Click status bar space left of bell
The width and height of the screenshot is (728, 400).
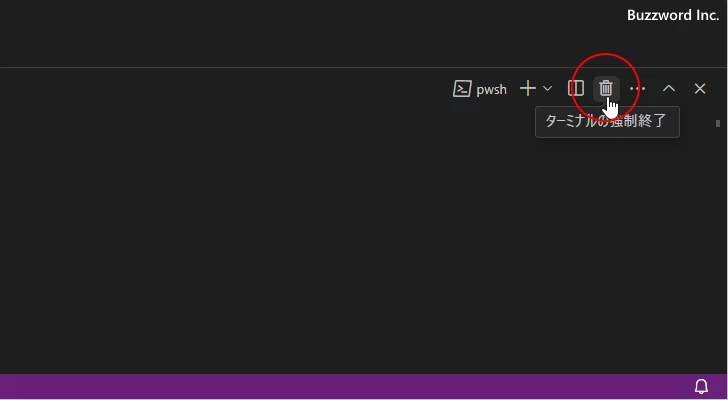coord(600,386)
